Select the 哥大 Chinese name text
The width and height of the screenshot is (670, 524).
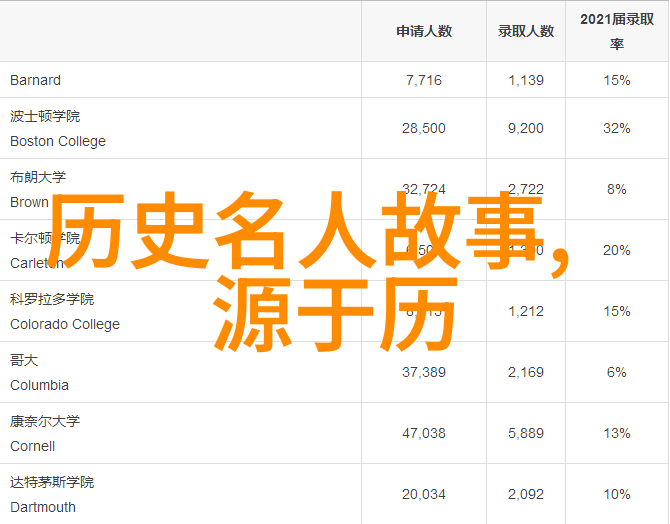coord(24,360)
